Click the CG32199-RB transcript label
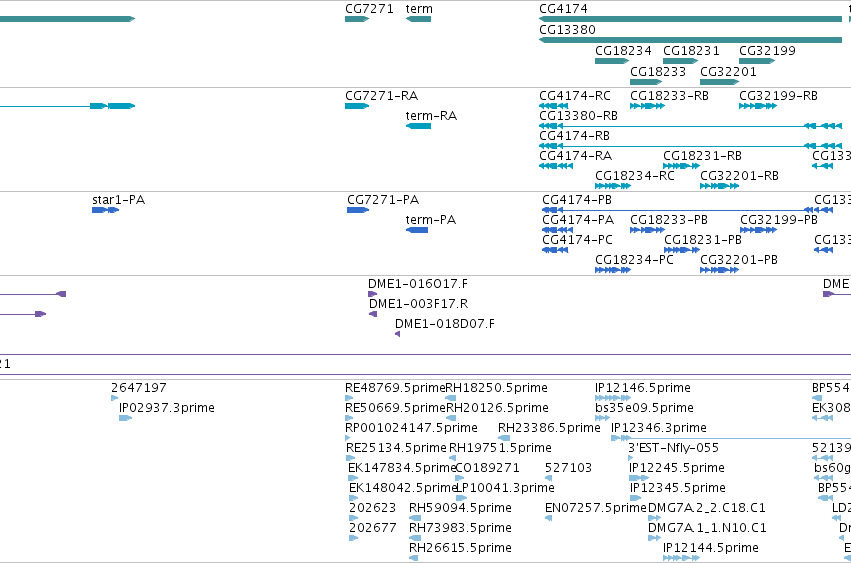Screen dimensions: 851x563 [x=778, y=96]
